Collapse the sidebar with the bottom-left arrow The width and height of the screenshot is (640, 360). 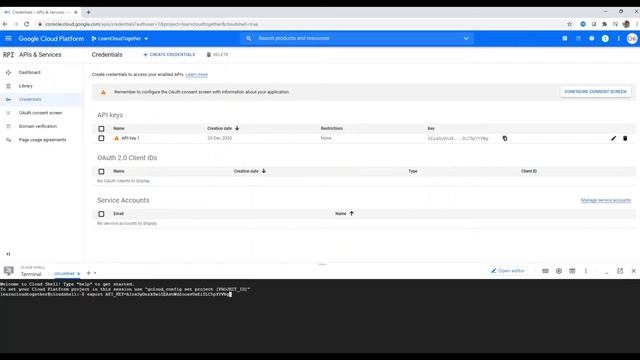[x=8, y=254]
